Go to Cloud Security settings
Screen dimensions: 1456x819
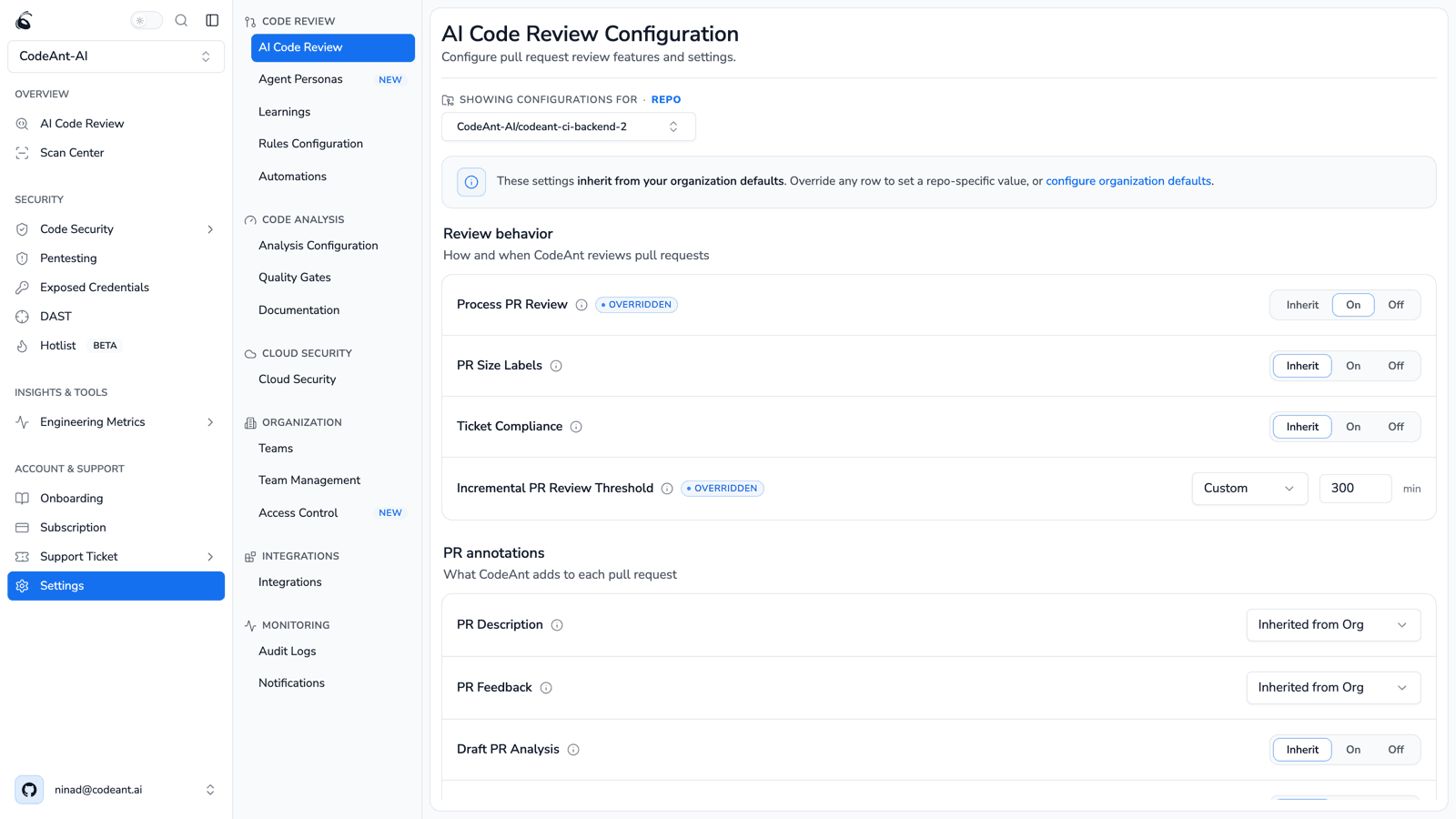click(x=333, y=379)
